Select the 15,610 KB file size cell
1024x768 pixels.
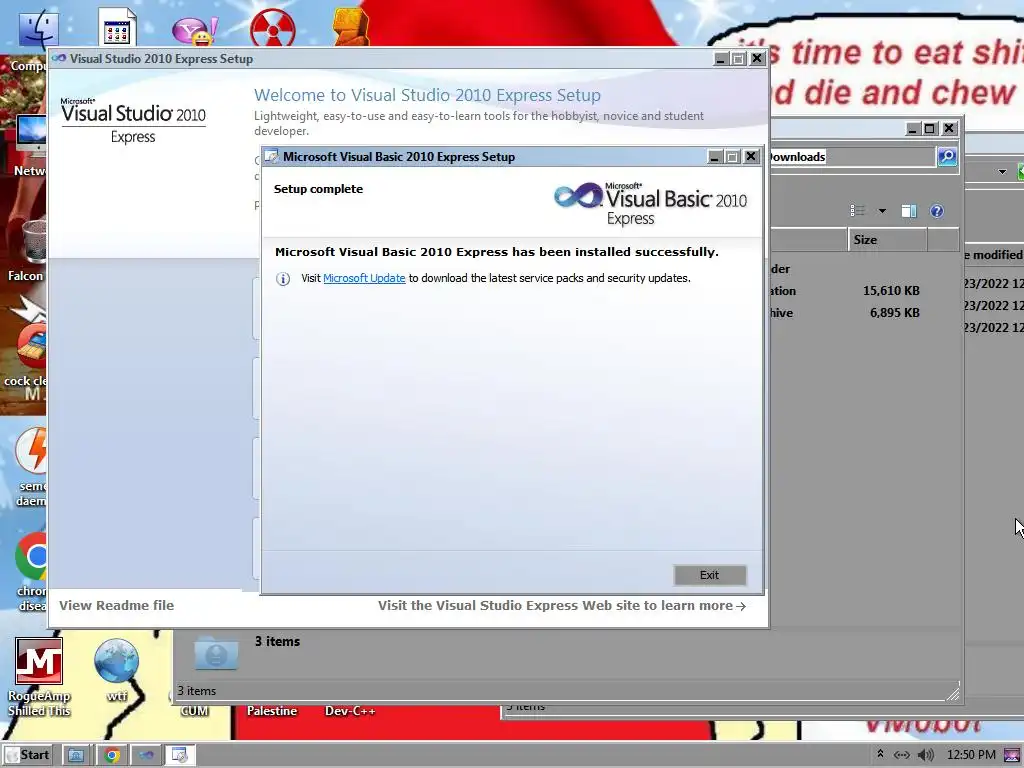pyautogui.click(x=891, y=291)
